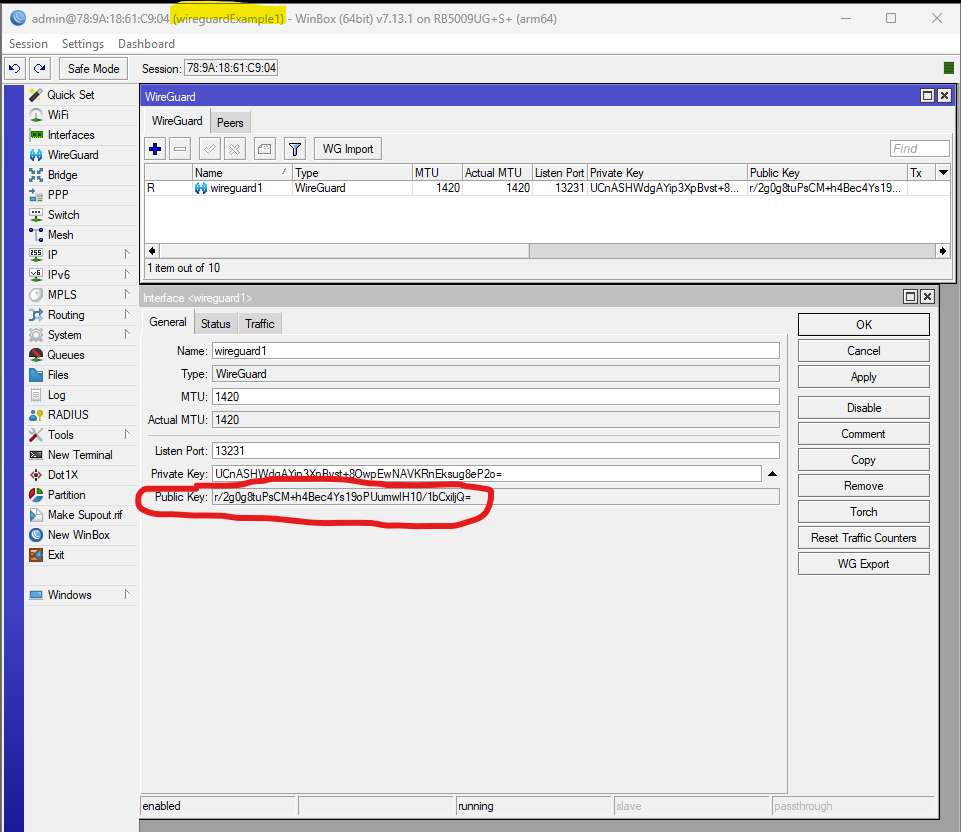
Task: Switch to the Traffic tab
Action: pyautogui.click(x=260, y=323)
